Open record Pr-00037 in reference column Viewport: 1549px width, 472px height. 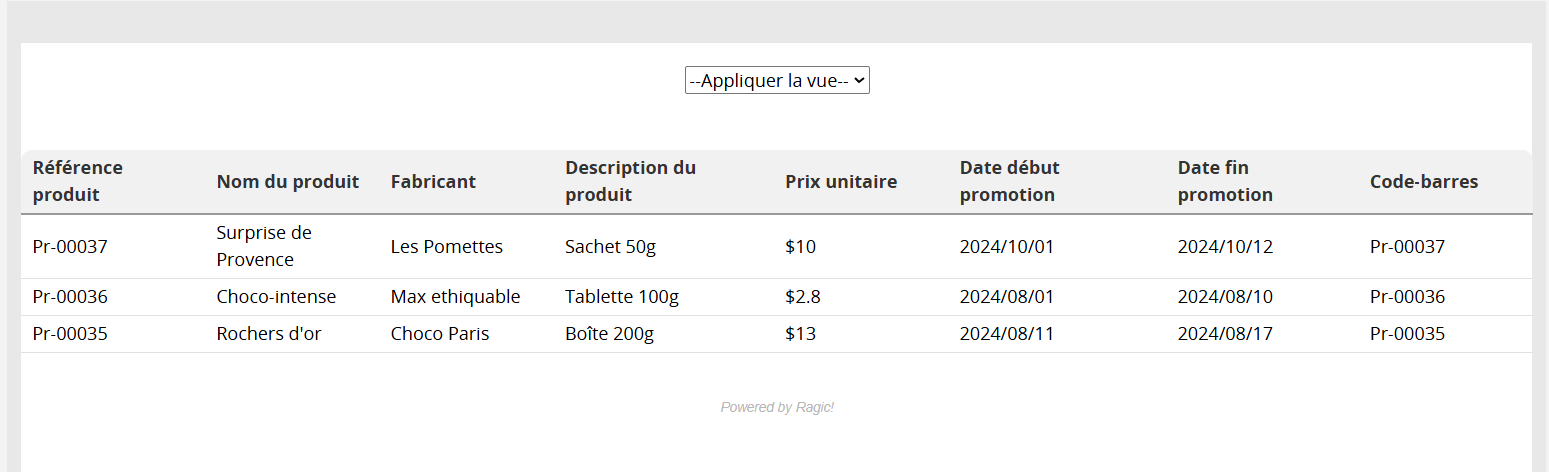[x=70, y=246]
